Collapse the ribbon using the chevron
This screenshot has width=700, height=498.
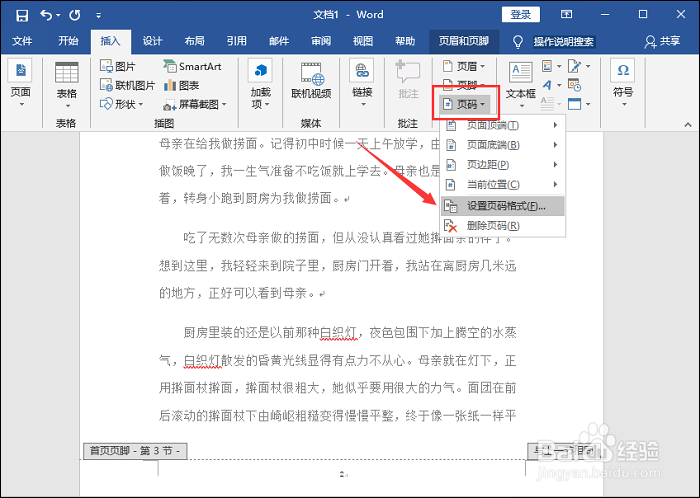coord(688,125)
